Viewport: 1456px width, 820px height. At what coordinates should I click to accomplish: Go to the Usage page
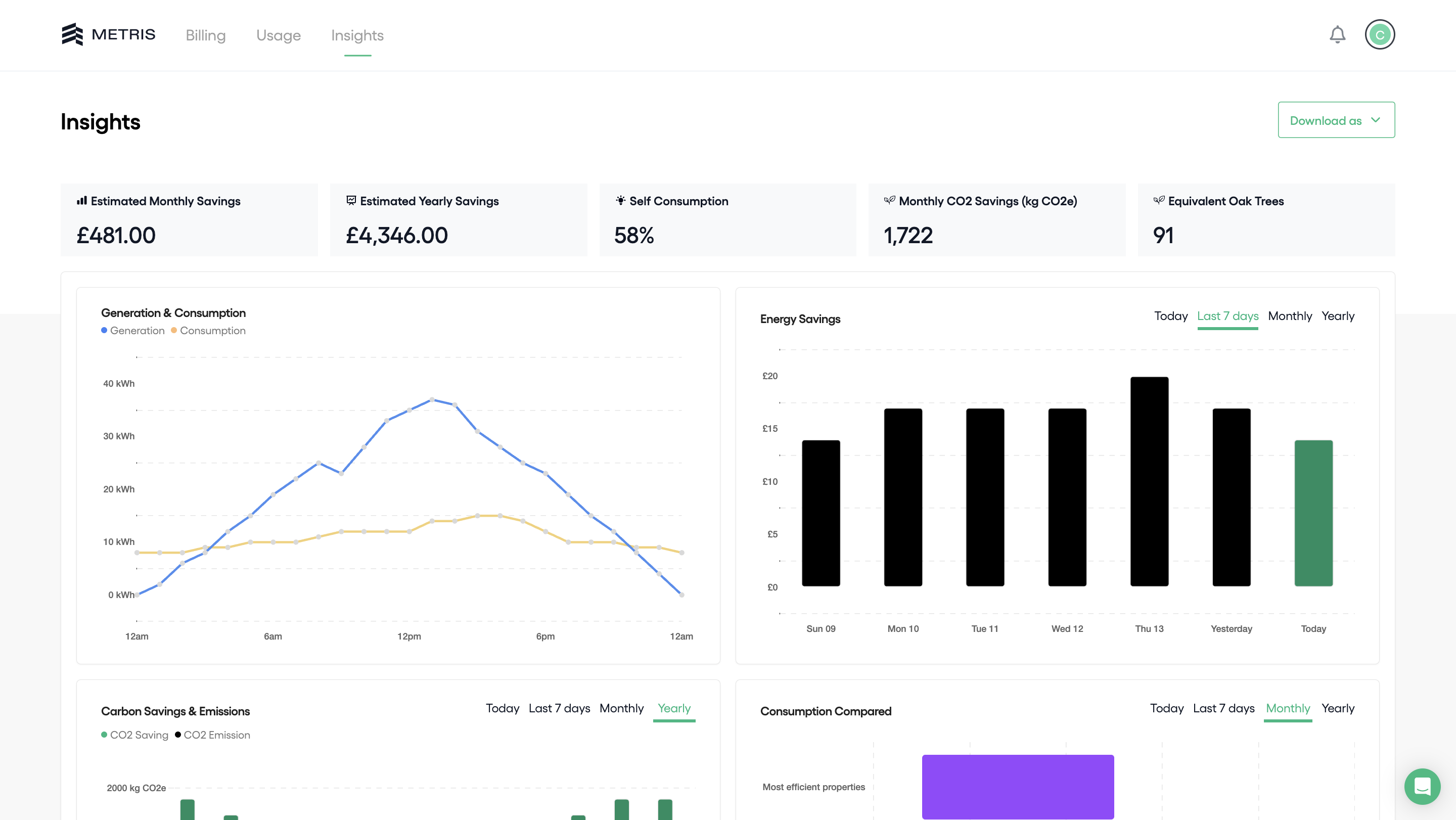coord(278,35)
